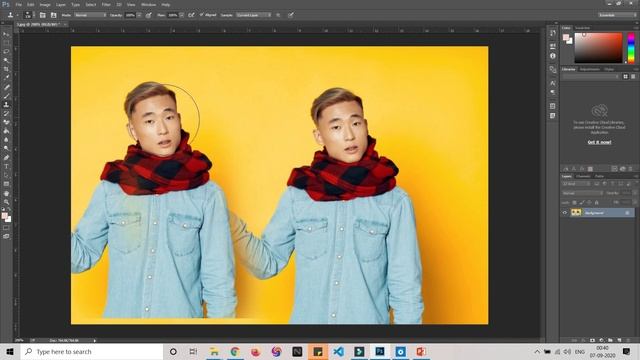This screenshot has height=360, width=640.
Task: Open the Opacity slider arrow in options bar
Action: point(139,15)
